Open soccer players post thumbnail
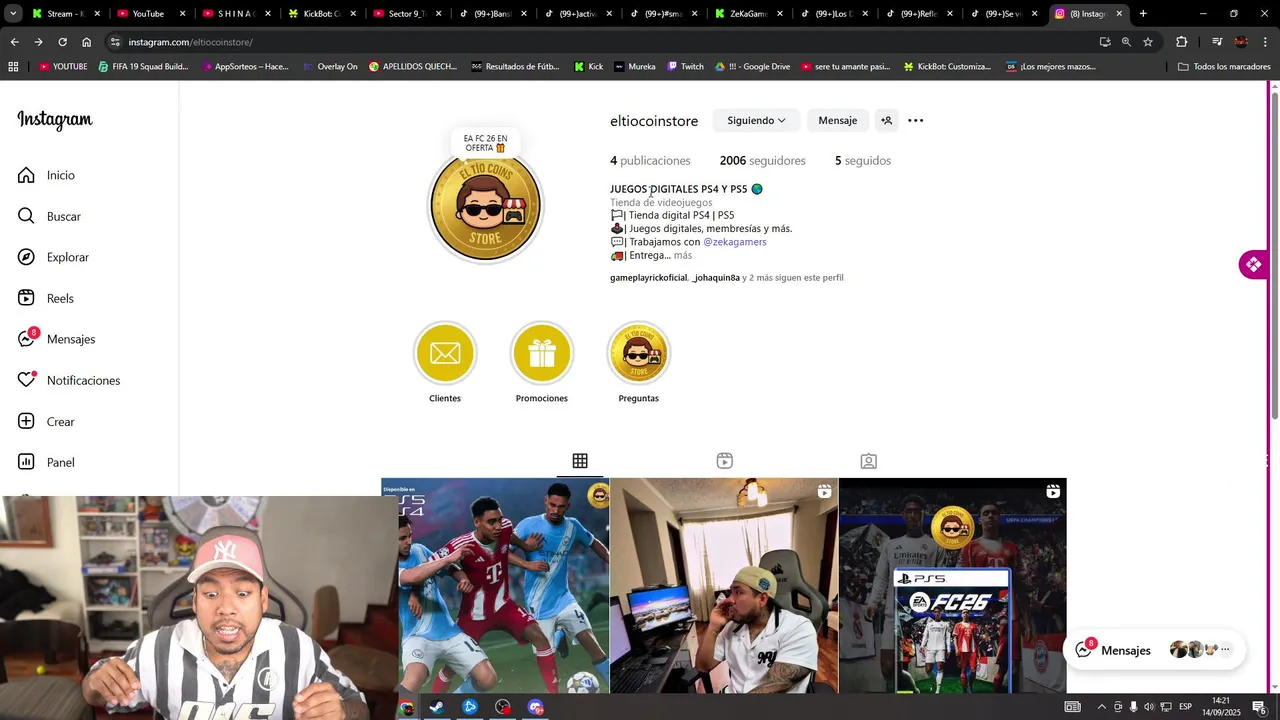This screenshot has height=720, width=1280. click(x=495, y=586)
